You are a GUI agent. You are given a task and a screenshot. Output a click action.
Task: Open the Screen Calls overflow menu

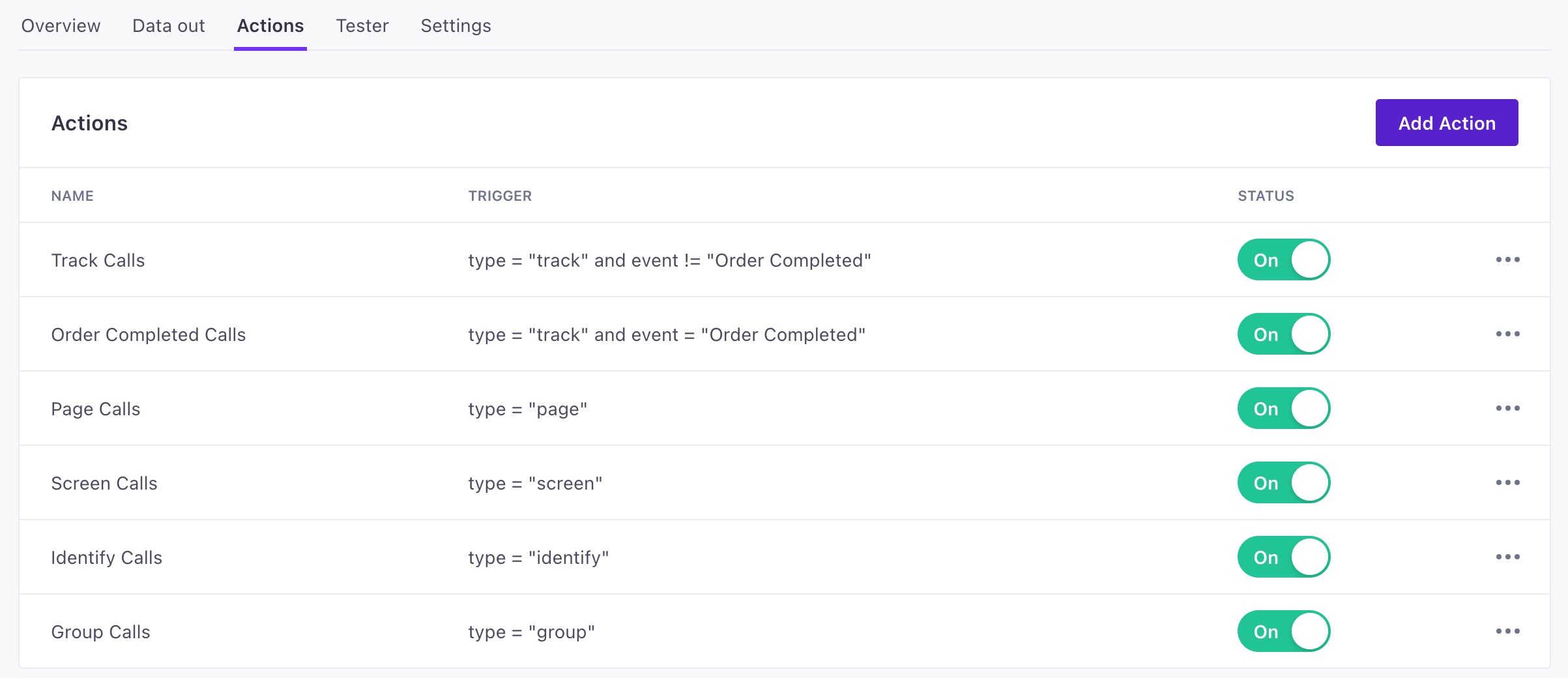tap(1507, 482)
